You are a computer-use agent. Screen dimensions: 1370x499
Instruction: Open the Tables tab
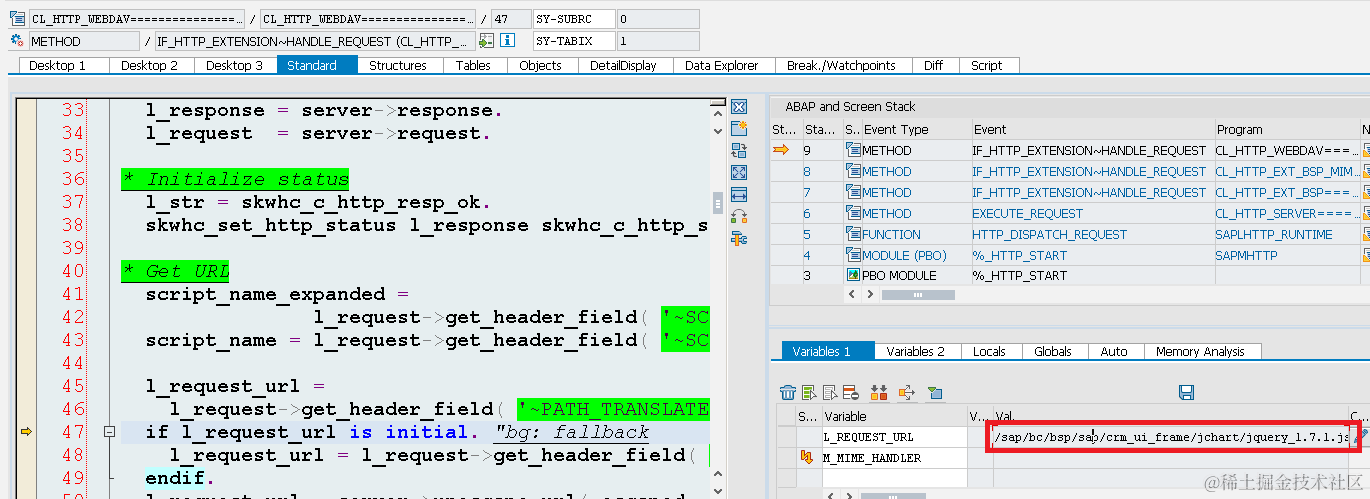coord(473,65)
